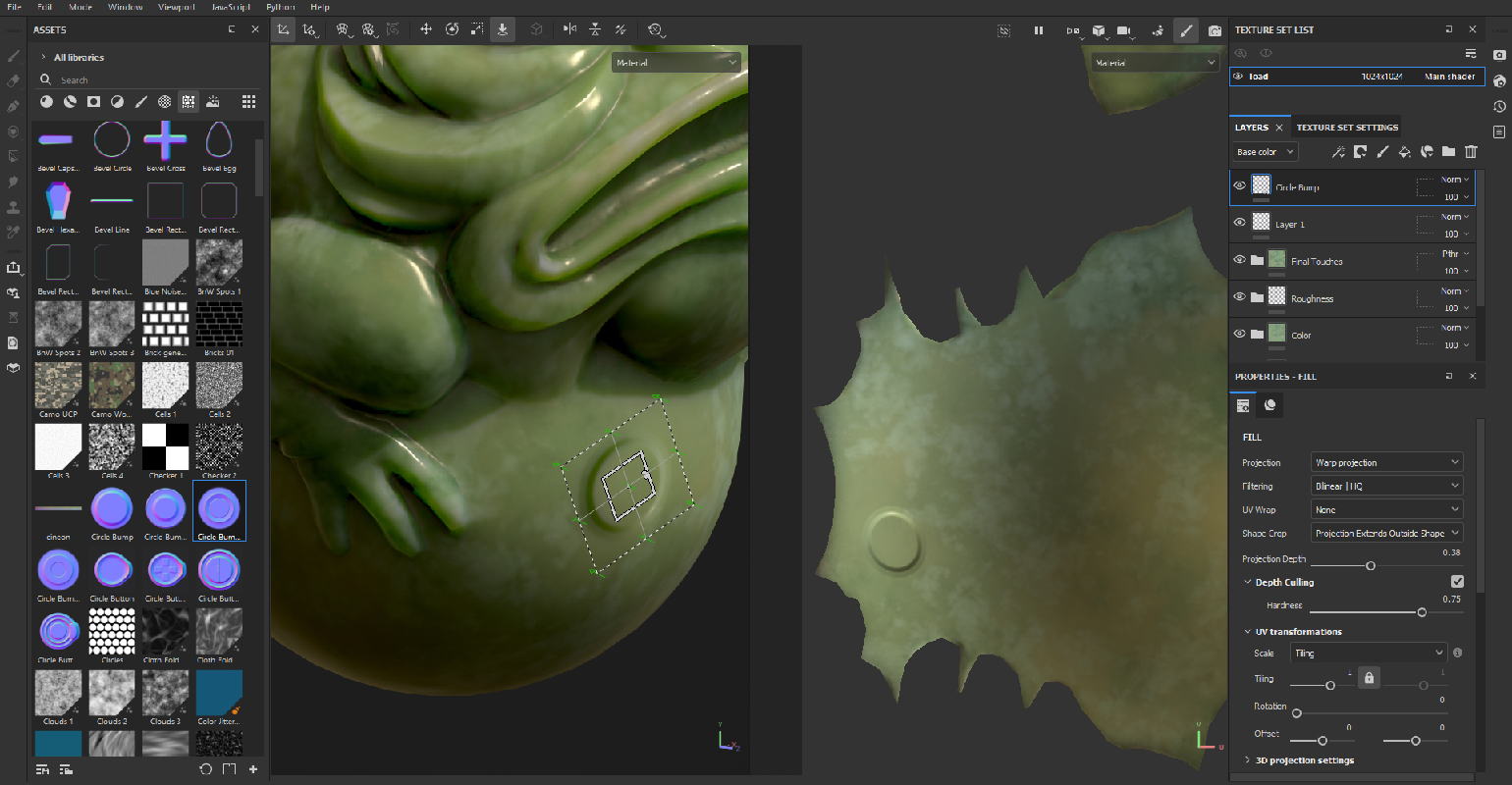The width and height of the screenshot is (1512, 785).
Task: Click the Hardness slider handle
Action: coord(1422,612)
